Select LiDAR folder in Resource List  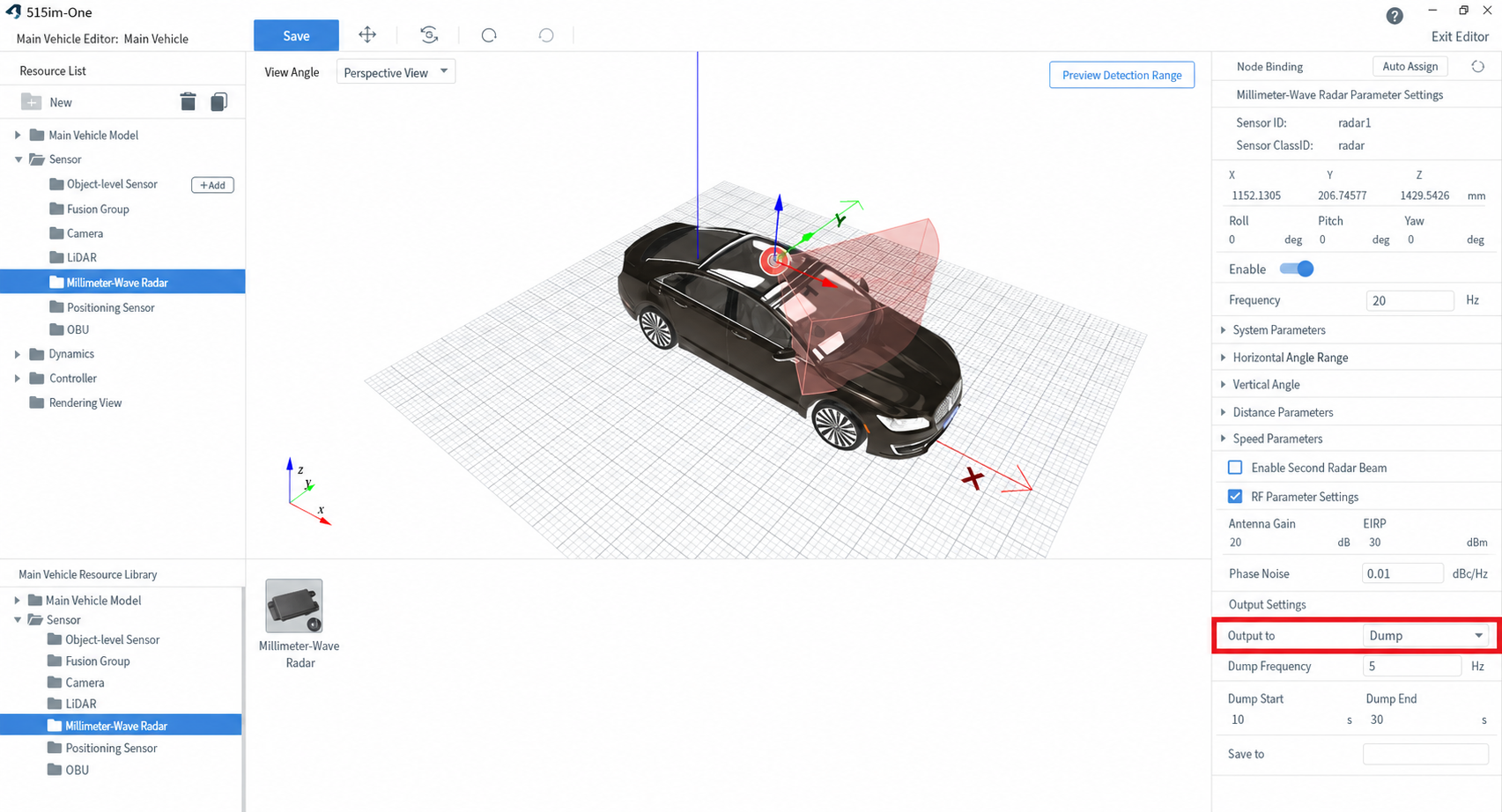[81, 257]
